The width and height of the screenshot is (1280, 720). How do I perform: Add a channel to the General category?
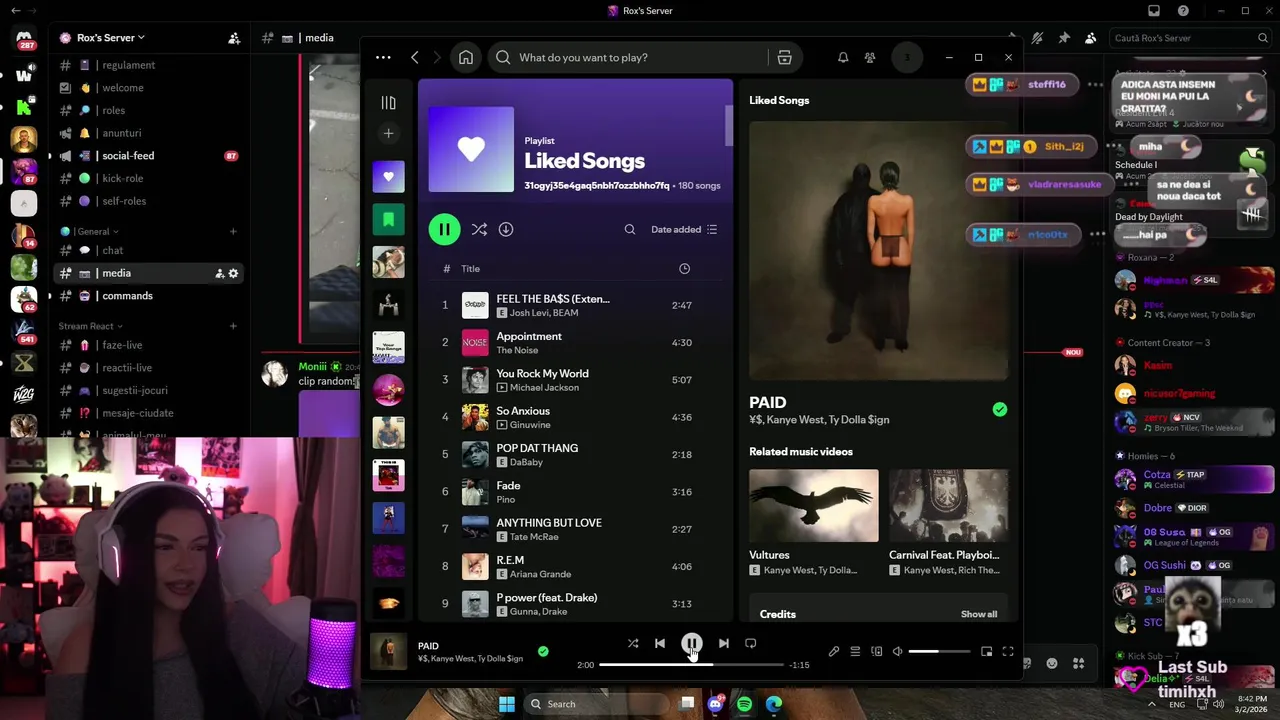[233, 231]
